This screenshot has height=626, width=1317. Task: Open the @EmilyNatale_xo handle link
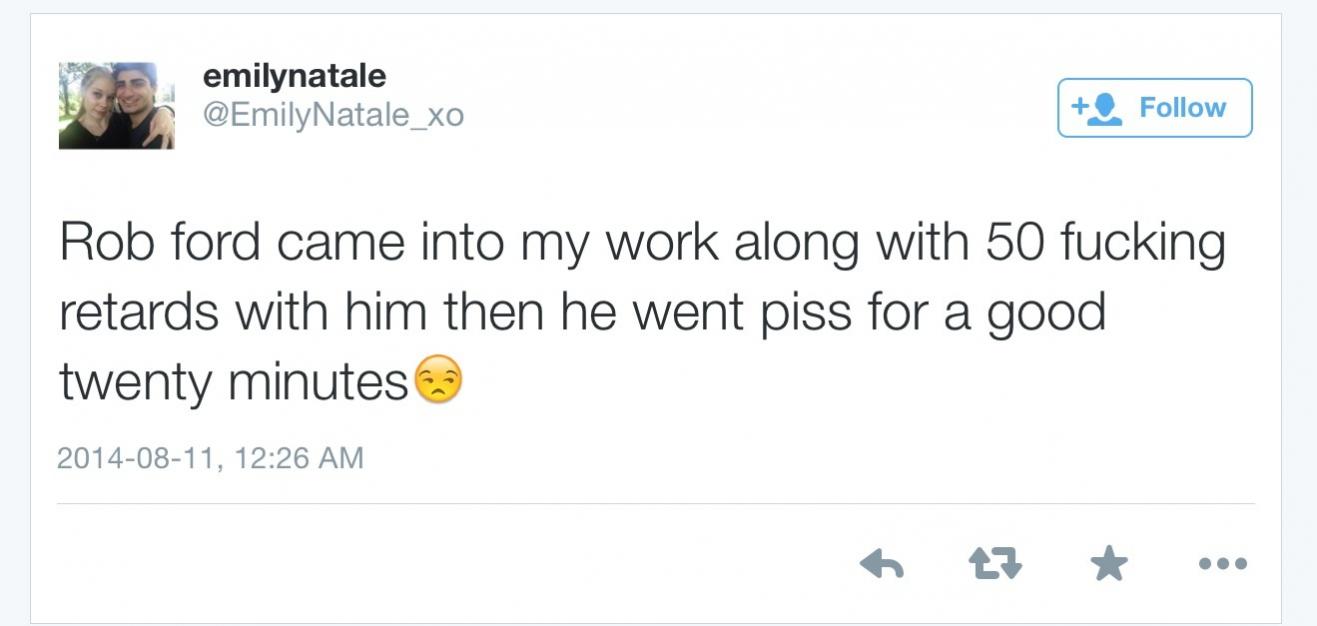(333, 115)
